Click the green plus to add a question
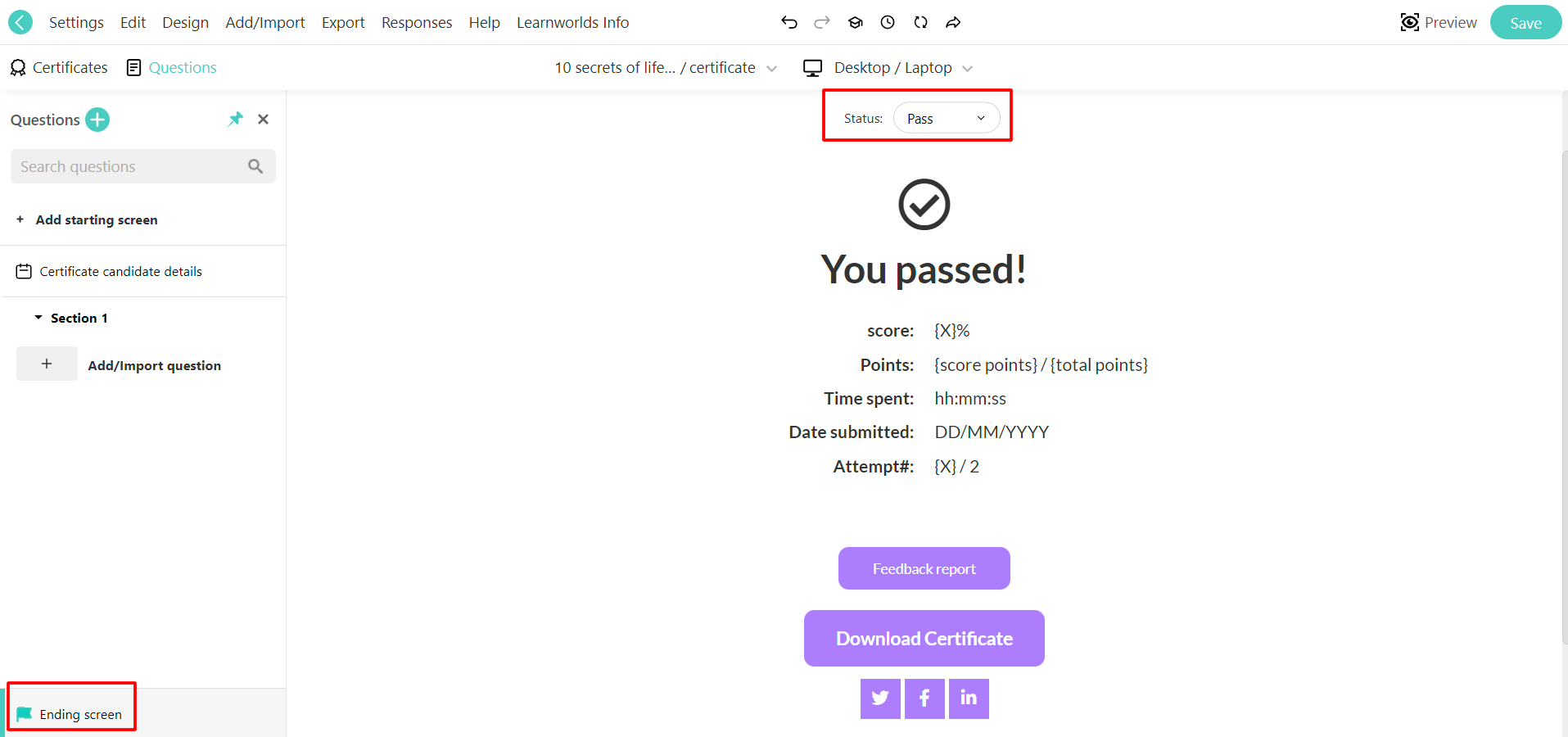This screenshot has height=737, width=1568. [x=97, y=120]
